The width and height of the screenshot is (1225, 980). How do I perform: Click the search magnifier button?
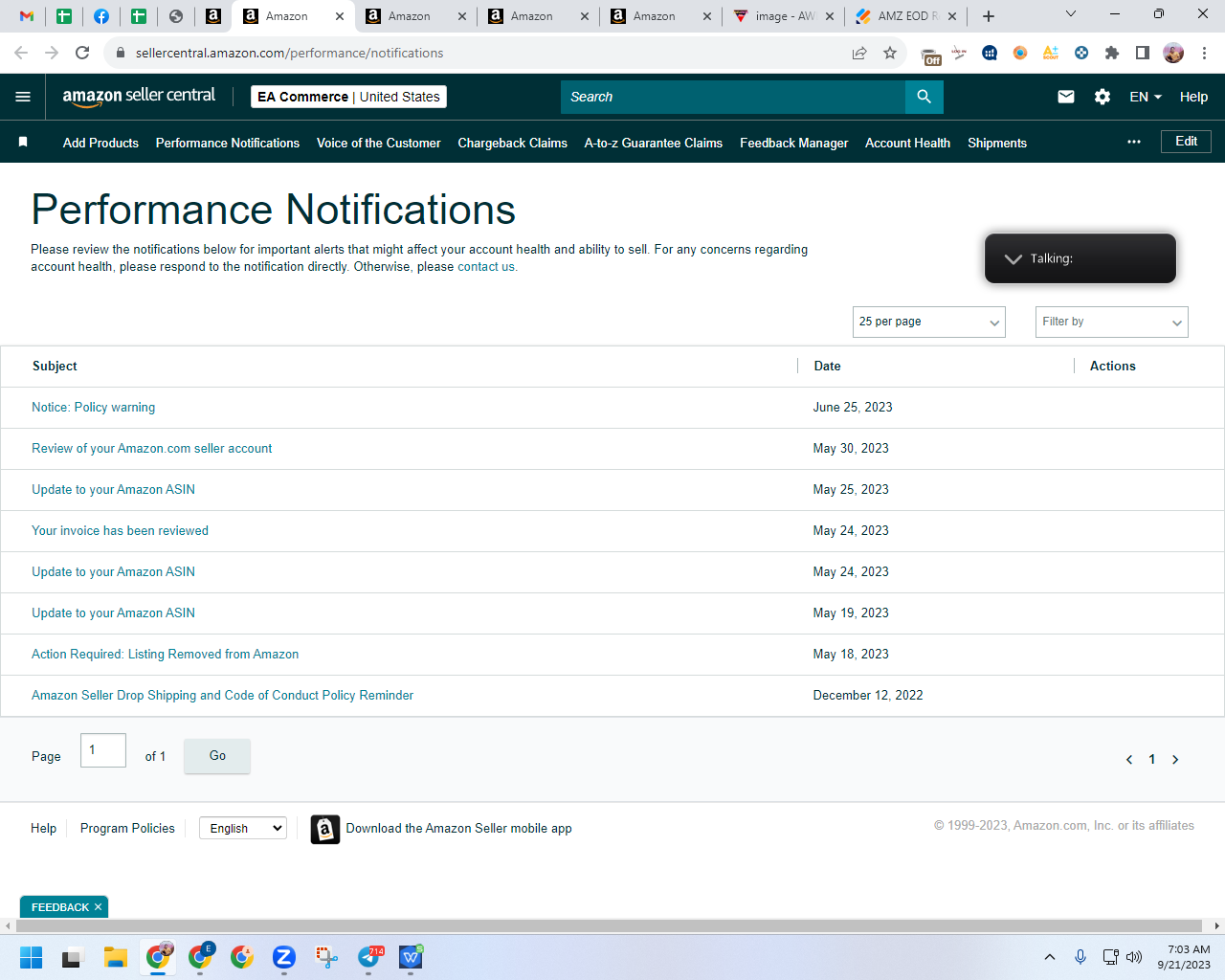tap(924, 97)
